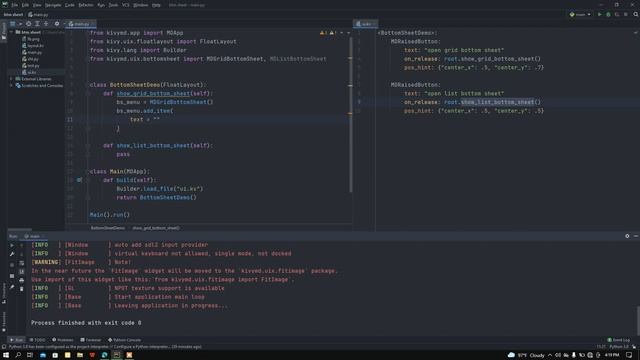Run the main configuration from top toolbar

tap(600, 14)
